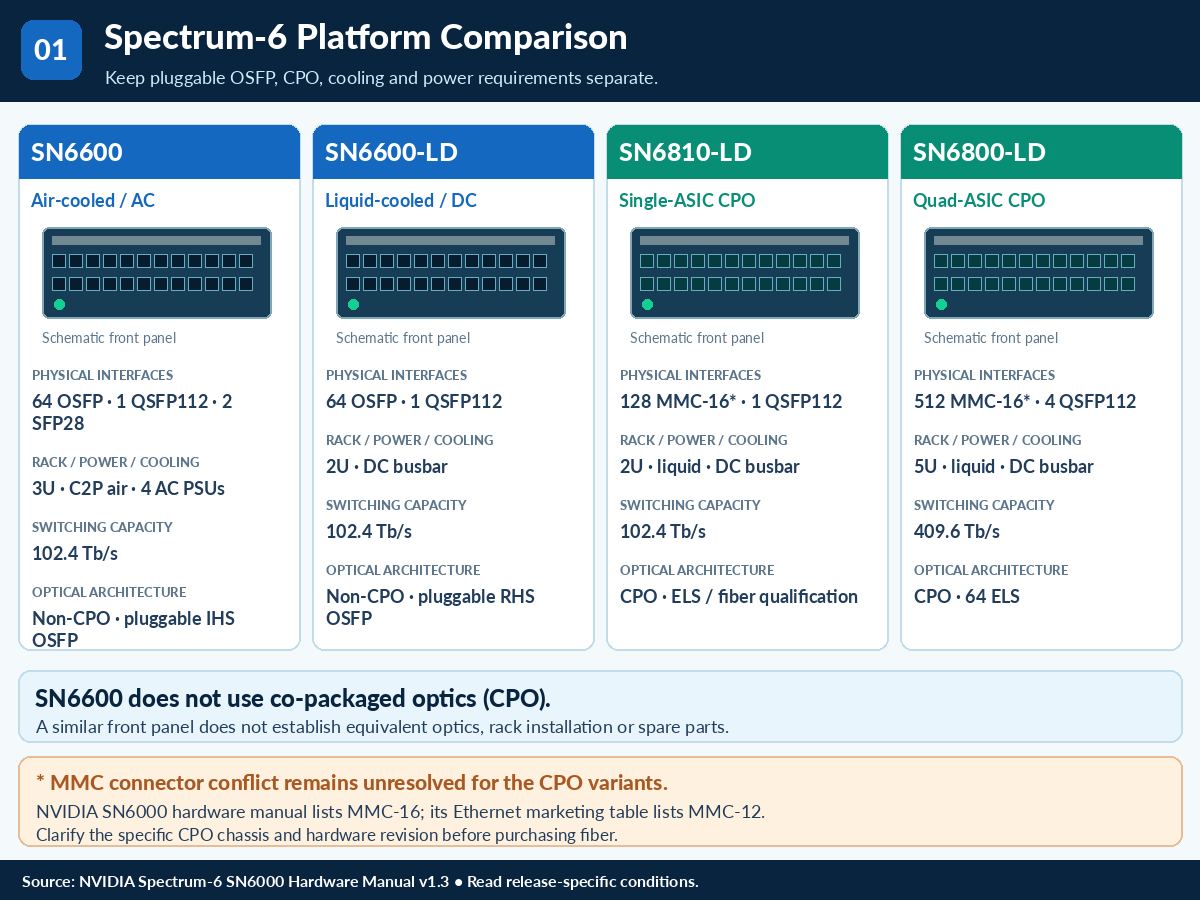Click the Single-ASIC CPO subtitle
Image resolution: width=1200 pixels, height=900 pixels.
point(687,200)
